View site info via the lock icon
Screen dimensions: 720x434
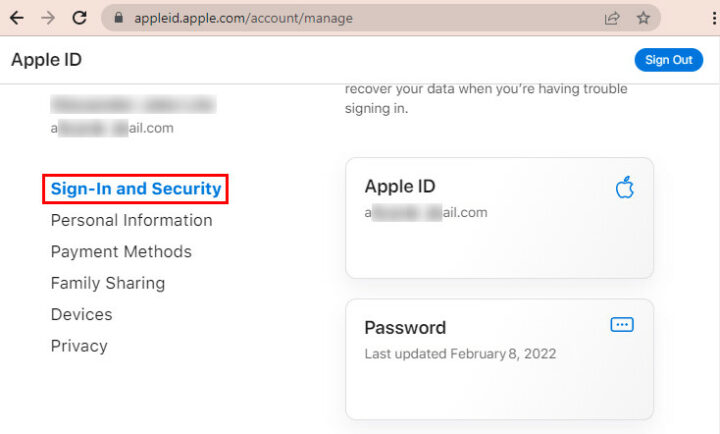click(x=118, y=18)
